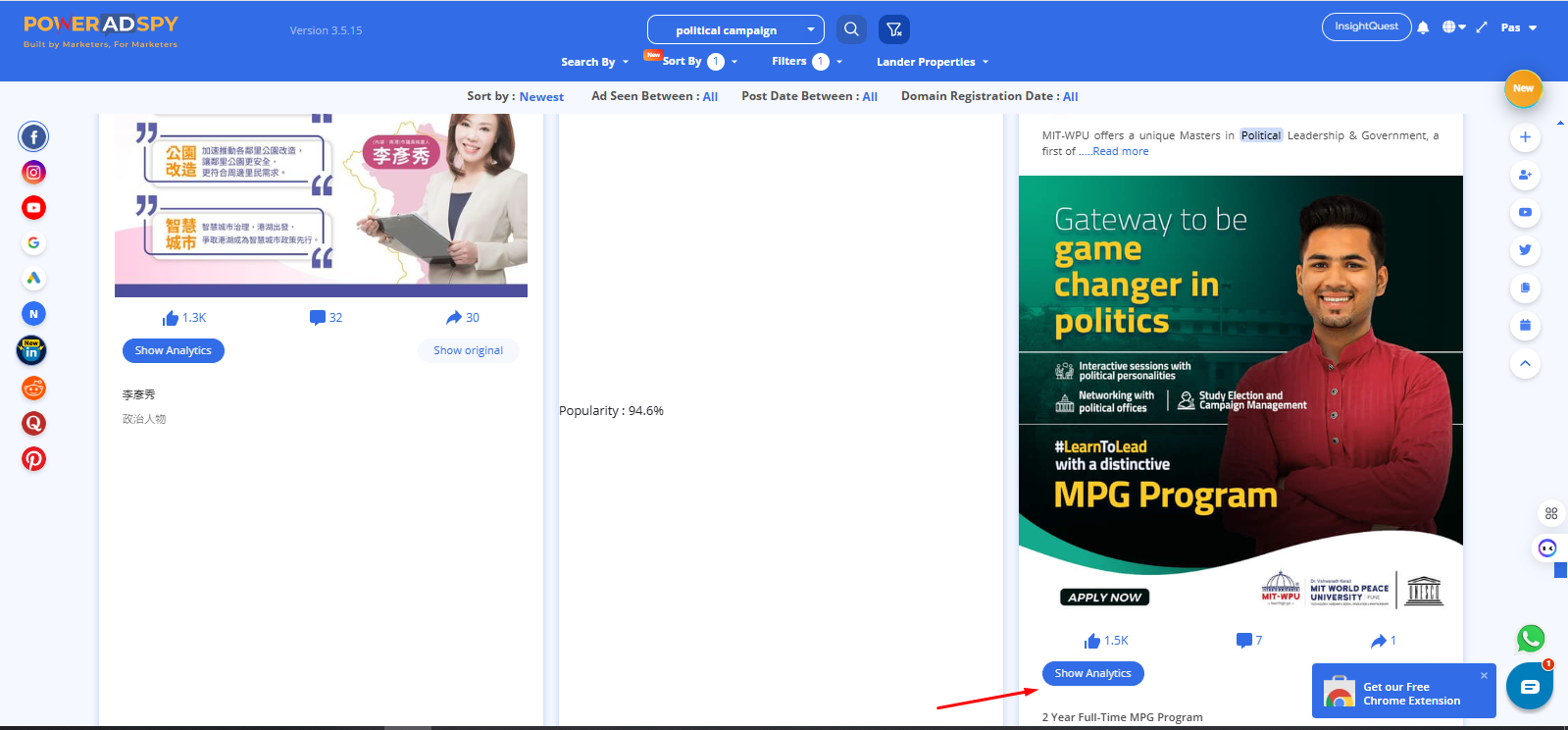Click the advertiser name 李彥秀
Screen dimensions: 1568x730
[138, 394]
